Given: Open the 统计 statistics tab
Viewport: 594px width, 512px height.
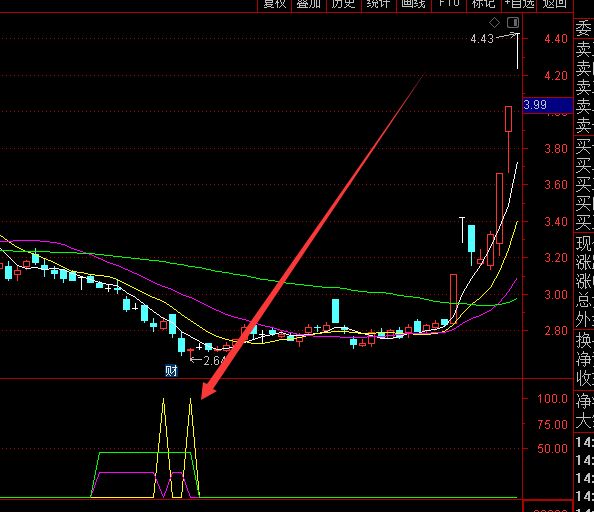Looking at the screenshot, I should 378,4.
